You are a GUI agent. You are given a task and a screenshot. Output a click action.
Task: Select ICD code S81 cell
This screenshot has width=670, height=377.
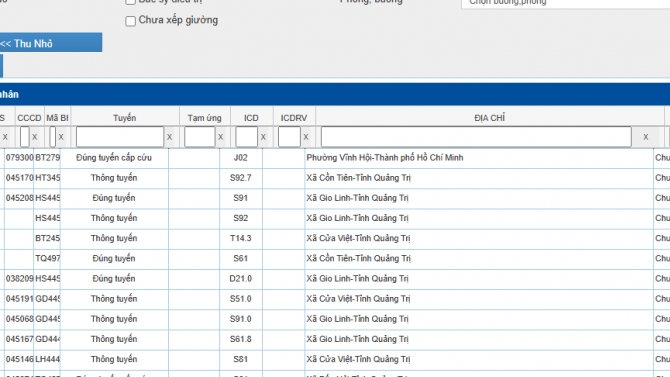tap(241, 359)
